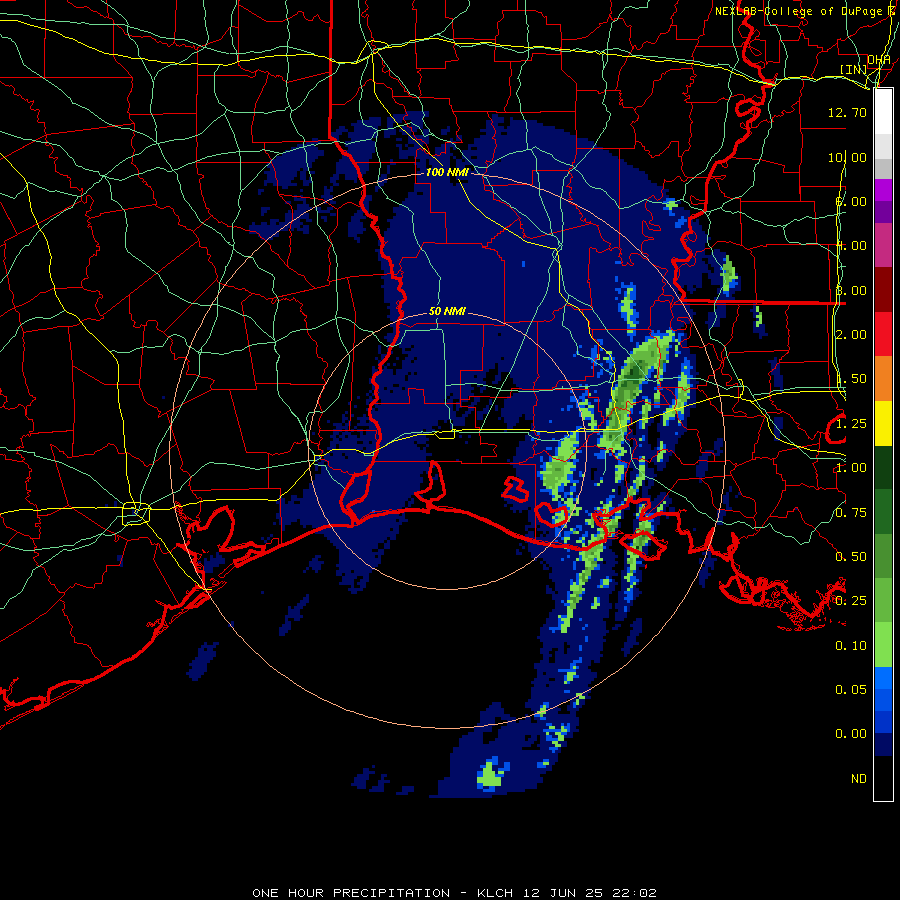Click the bright red swatch on the color scale
Image resolution: width=900 pixels, height=900 pixels.
(883, 334)
